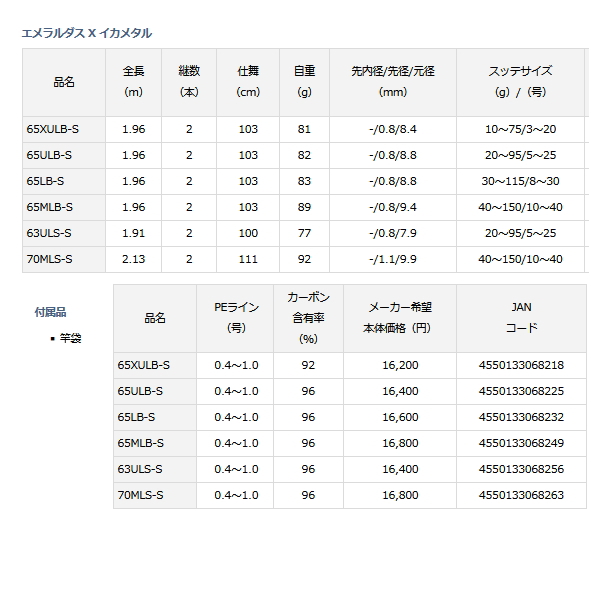600x600 pixels.
Task: Click the 全長 (m) column header
Action: tap(134, 82)
